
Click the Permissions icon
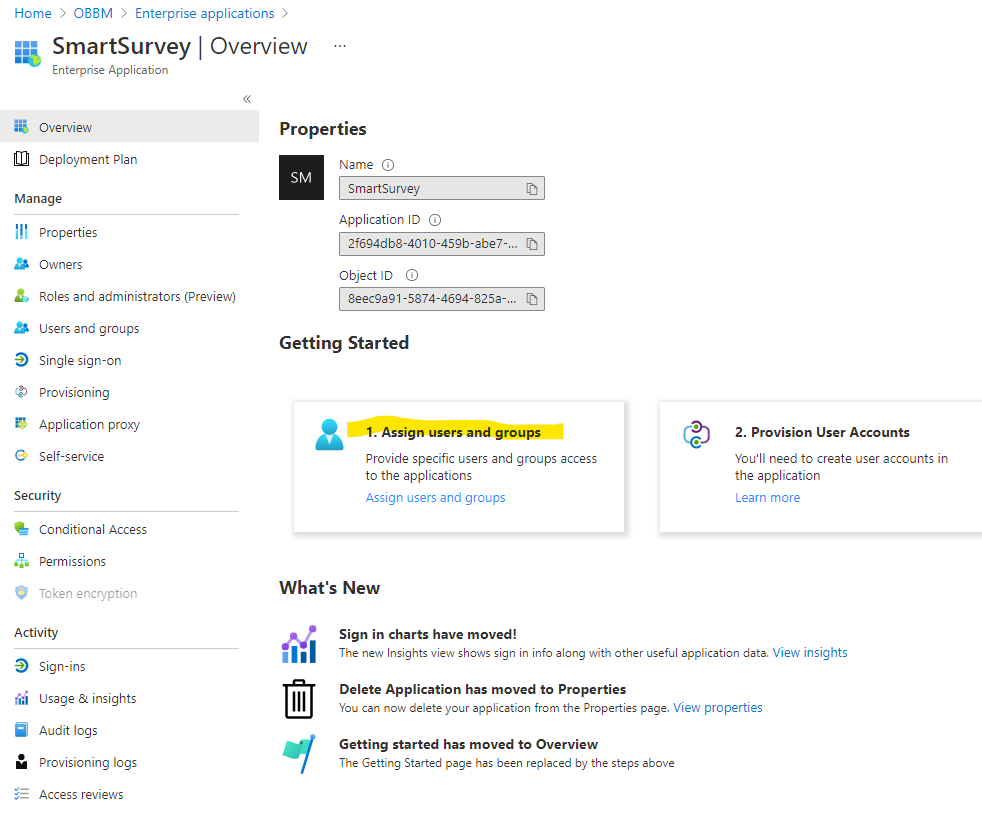coord(21,561)
